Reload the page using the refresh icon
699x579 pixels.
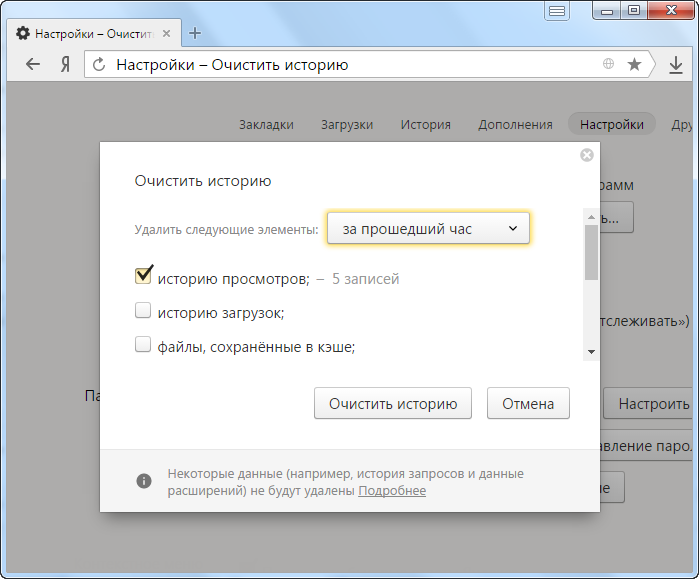tap(98, 65)
